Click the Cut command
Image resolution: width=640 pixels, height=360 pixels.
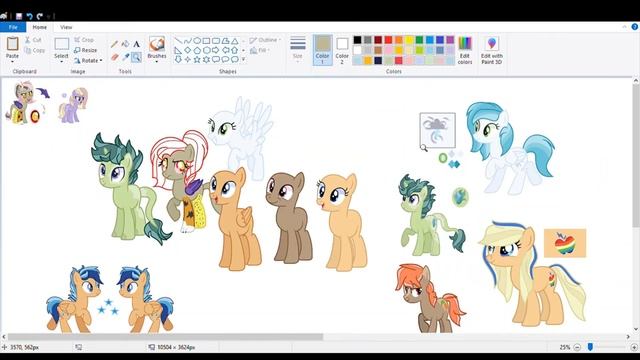pyautogui.click(x=33, y=40)
